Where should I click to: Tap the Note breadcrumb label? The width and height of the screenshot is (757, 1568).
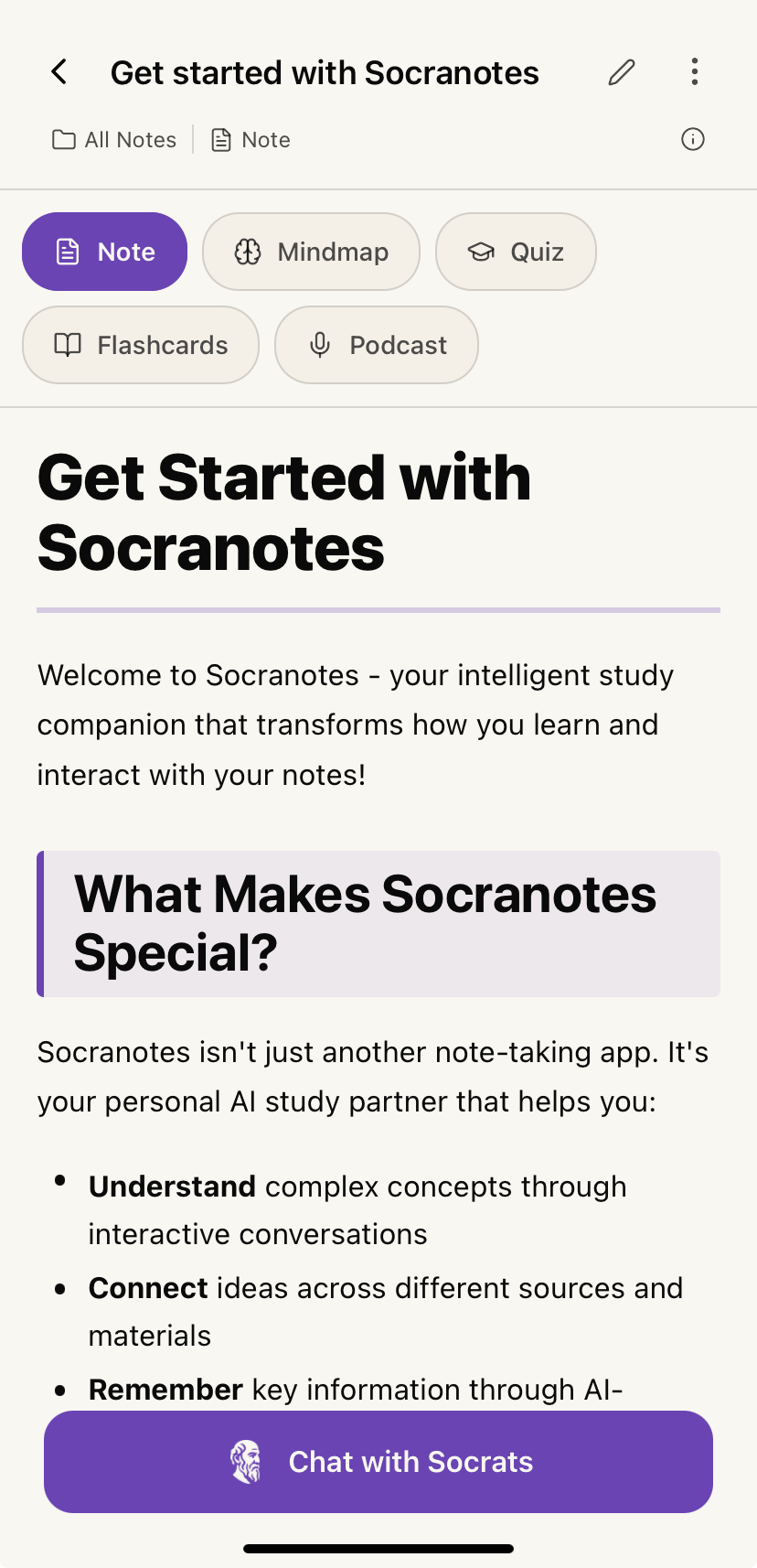(266, 140)
